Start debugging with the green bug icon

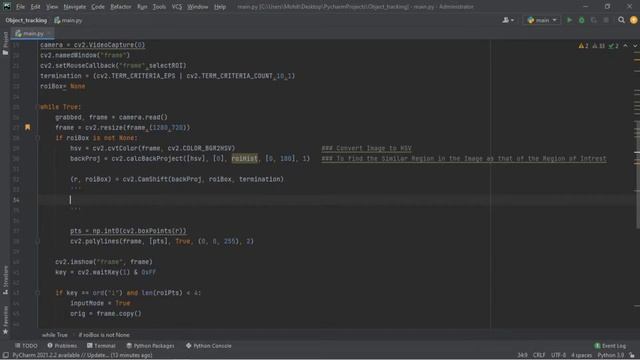[x=582, y=20]
